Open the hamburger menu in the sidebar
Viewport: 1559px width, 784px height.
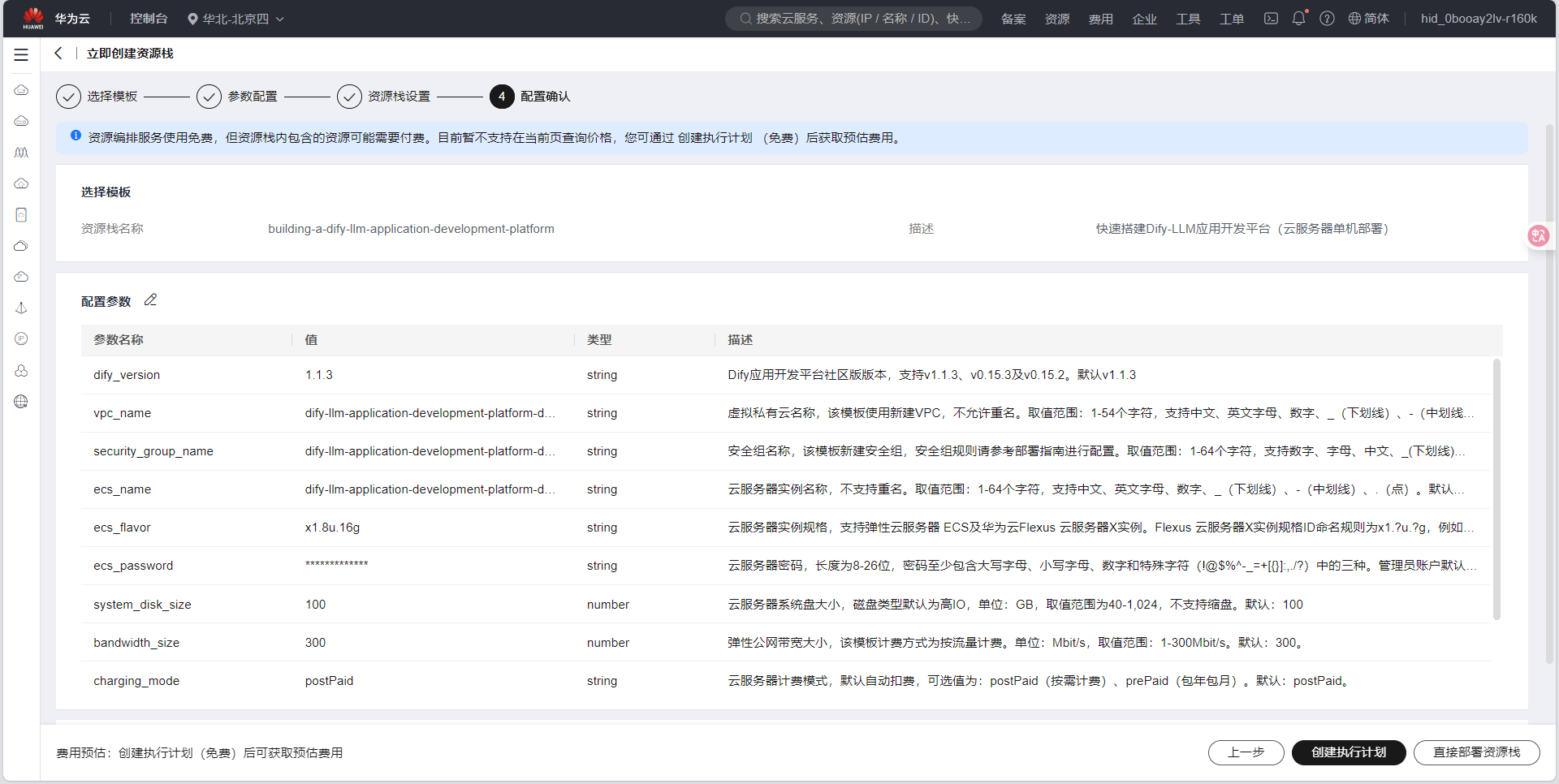[21, 55]
